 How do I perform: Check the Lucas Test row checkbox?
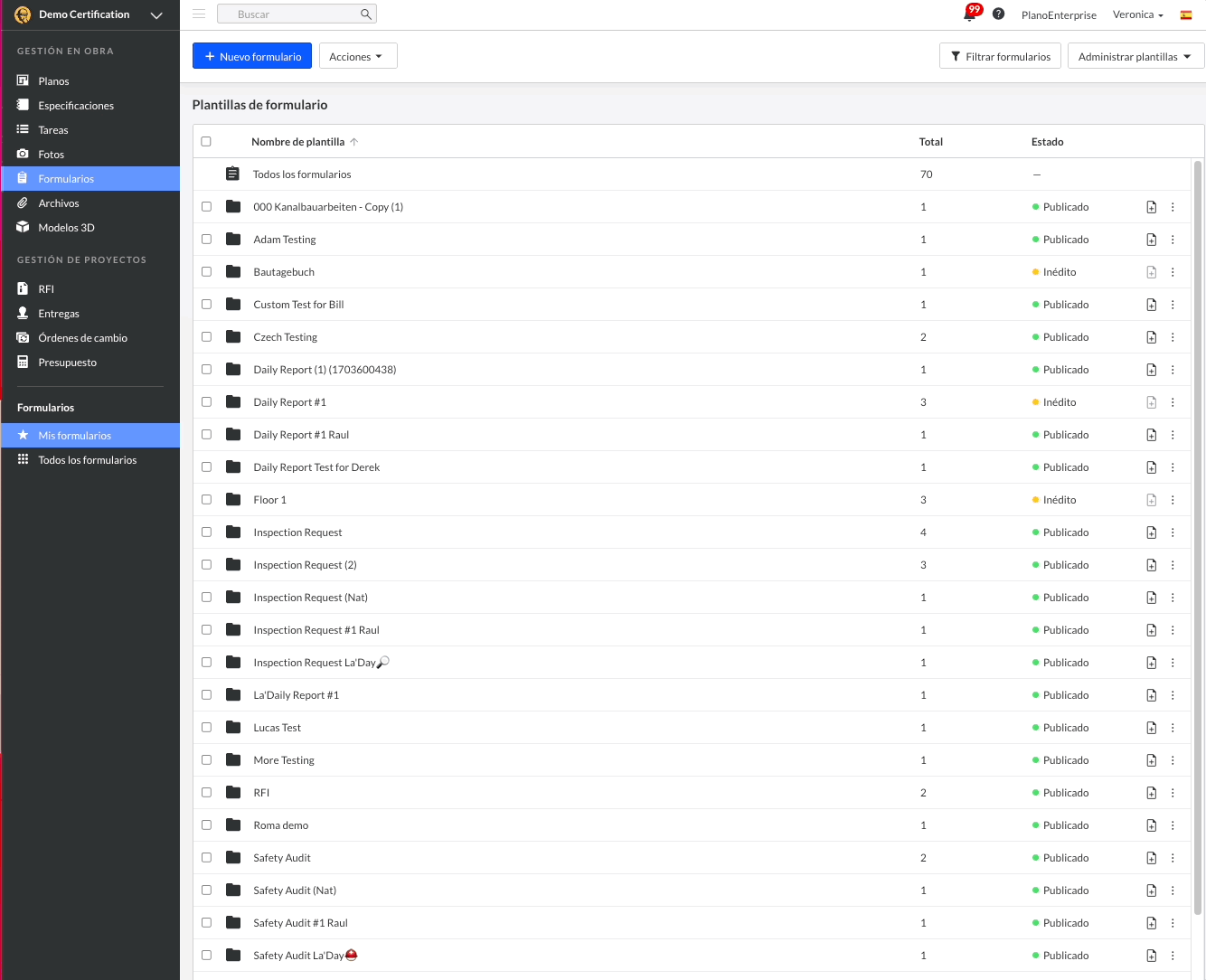click(206, 728)
